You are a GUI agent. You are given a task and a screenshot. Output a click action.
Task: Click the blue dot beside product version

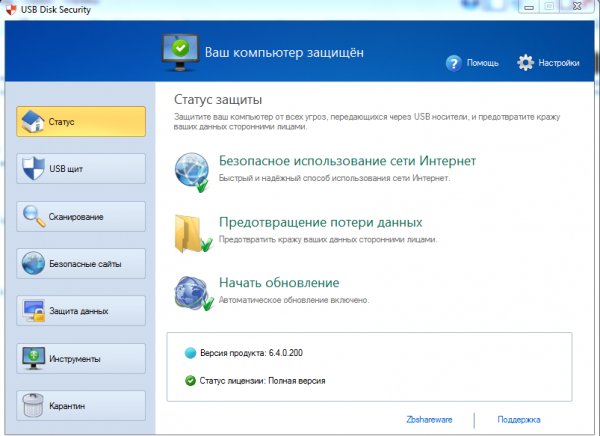[x=190, y=353]
